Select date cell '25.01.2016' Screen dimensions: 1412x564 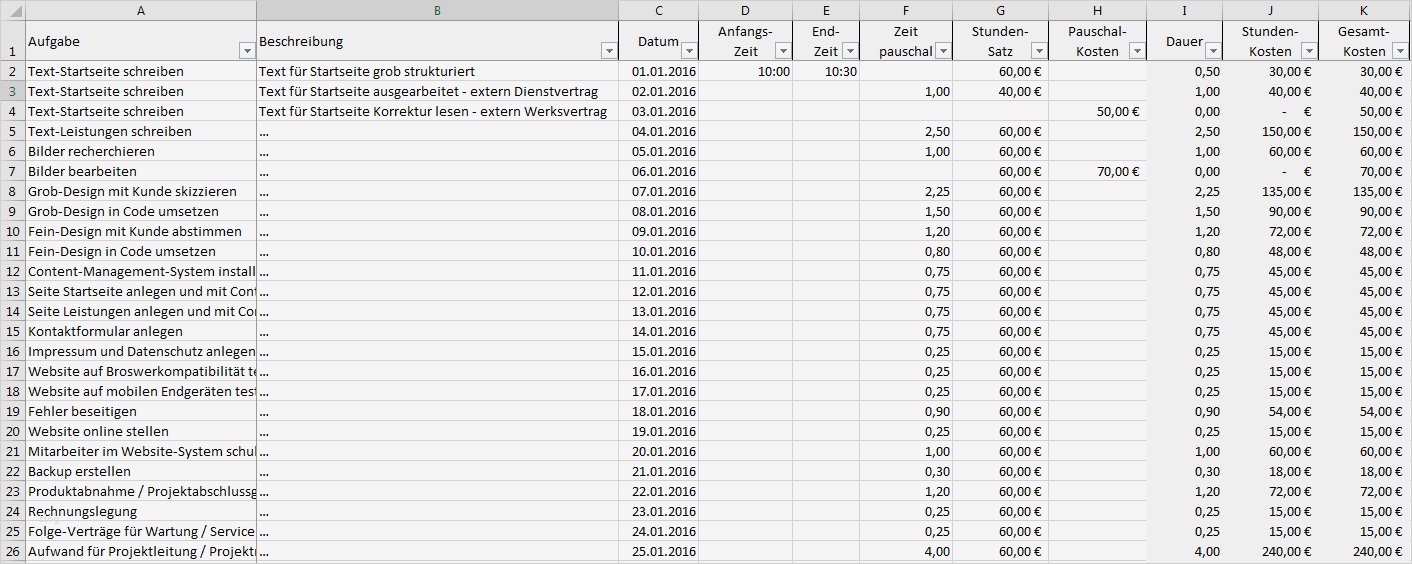click(x=659, y=551)
